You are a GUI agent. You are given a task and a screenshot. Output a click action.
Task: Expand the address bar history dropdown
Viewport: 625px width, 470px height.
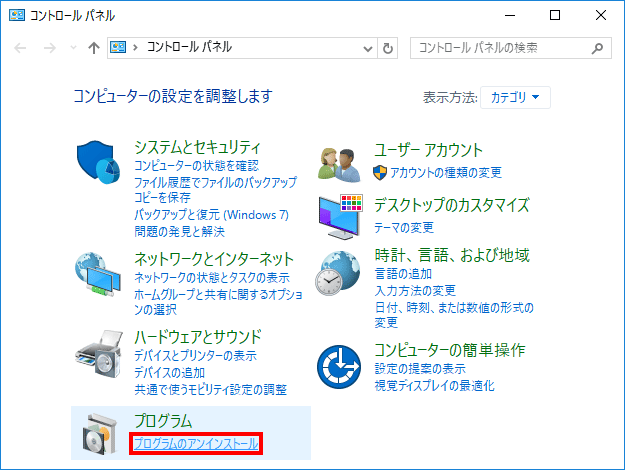point(367,48)
